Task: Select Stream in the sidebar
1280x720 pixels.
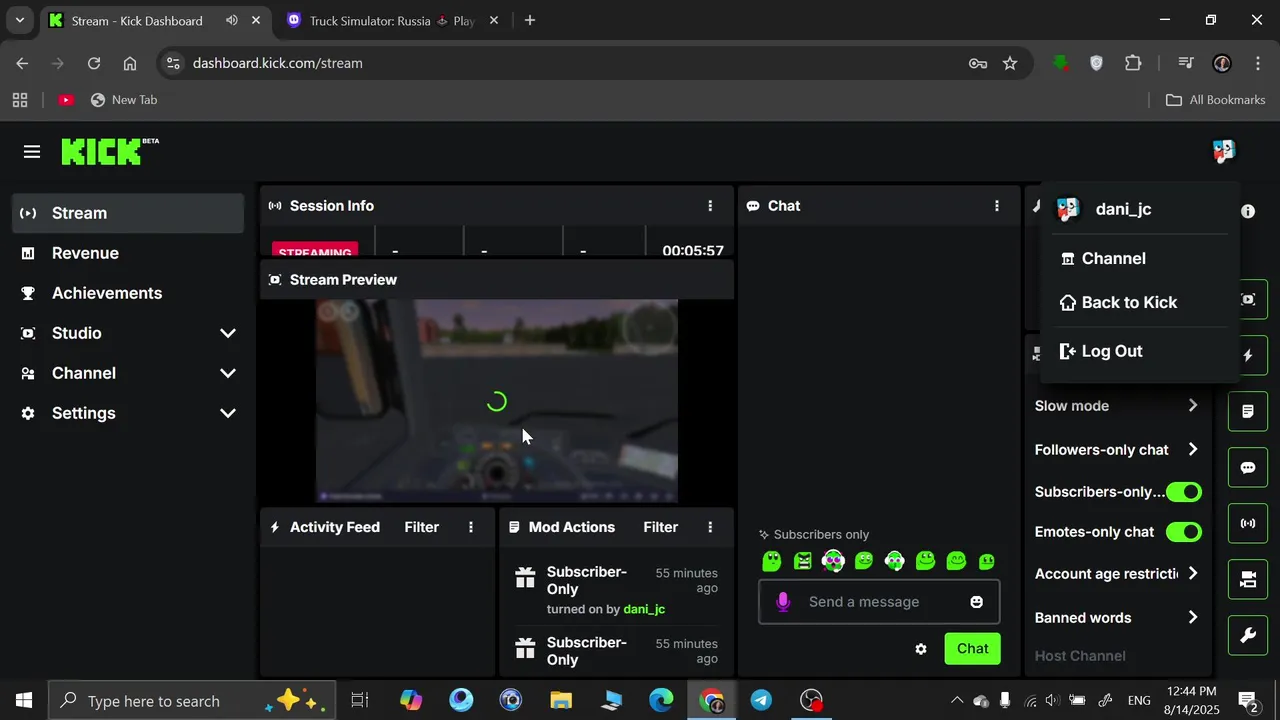Action: 128,213
